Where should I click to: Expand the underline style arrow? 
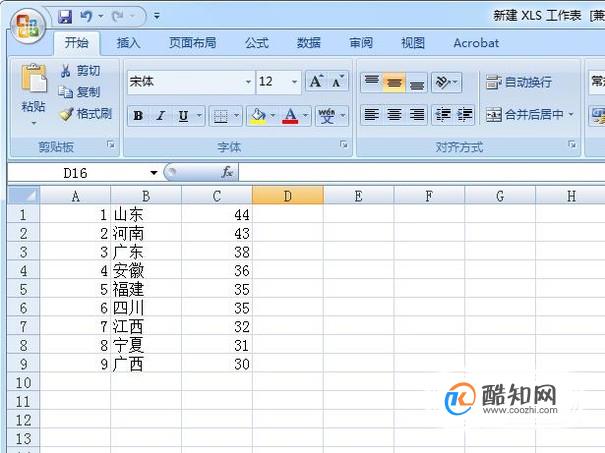click(x=199, y=115)
